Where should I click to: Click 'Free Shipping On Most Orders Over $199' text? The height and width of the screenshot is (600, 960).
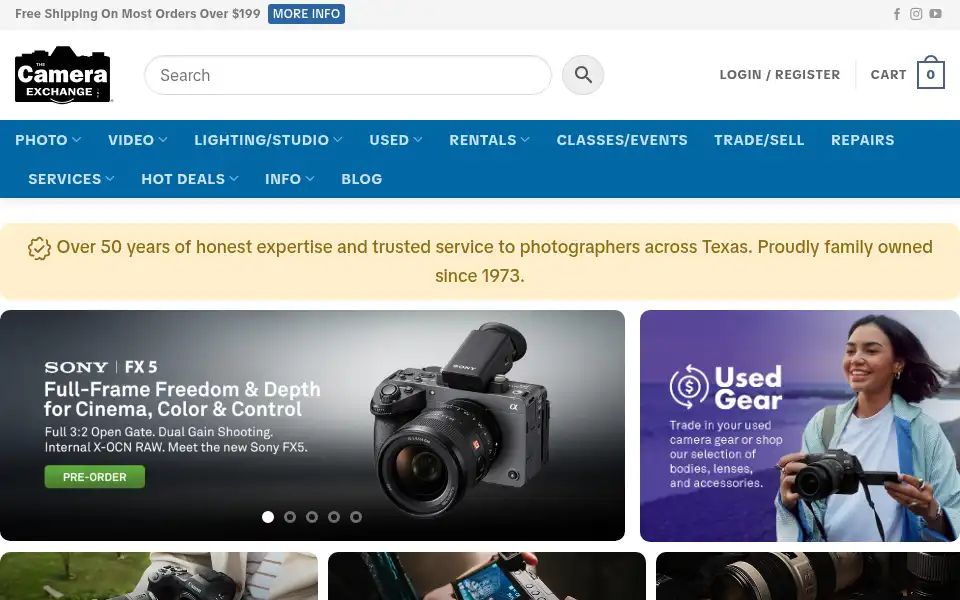pyautogui.click(x=138, y=13)
